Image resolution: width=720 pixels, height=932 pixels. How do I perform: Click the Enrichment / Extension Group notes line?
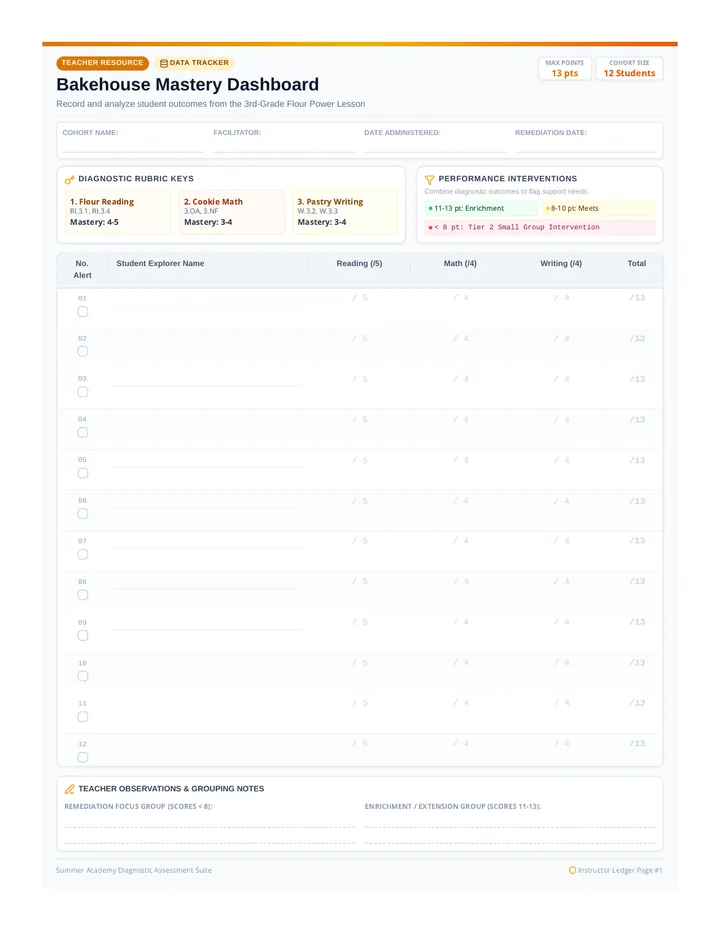pyautogui.click(x=510, y=827)
